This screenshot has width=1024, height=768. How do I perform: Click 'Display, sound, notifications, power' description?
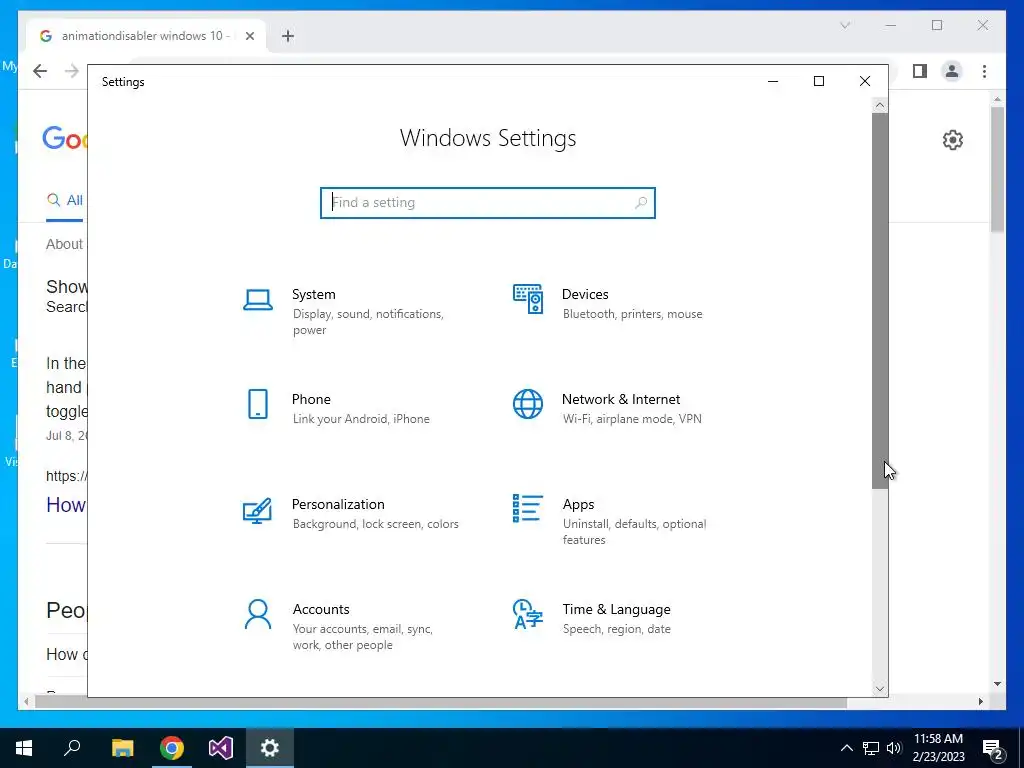pos(368,322)
